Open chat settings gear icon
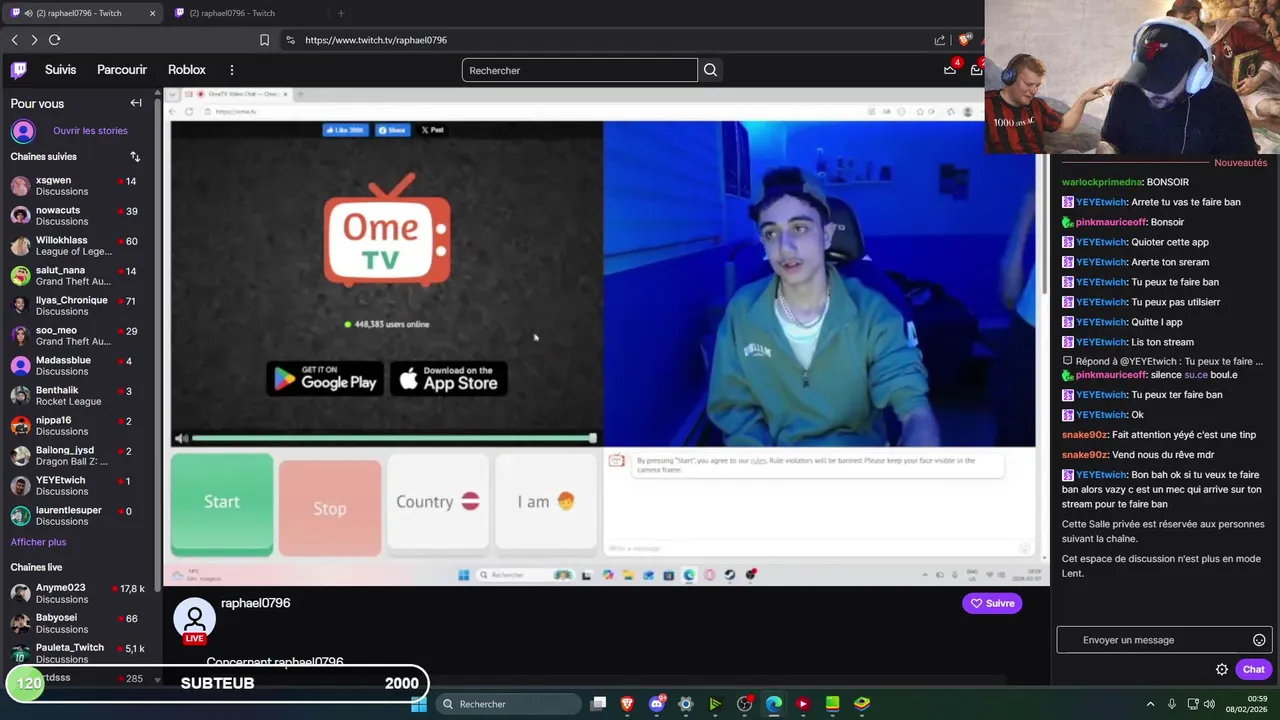Viewport: 1280px width, 720px height. coord(1222,670)
